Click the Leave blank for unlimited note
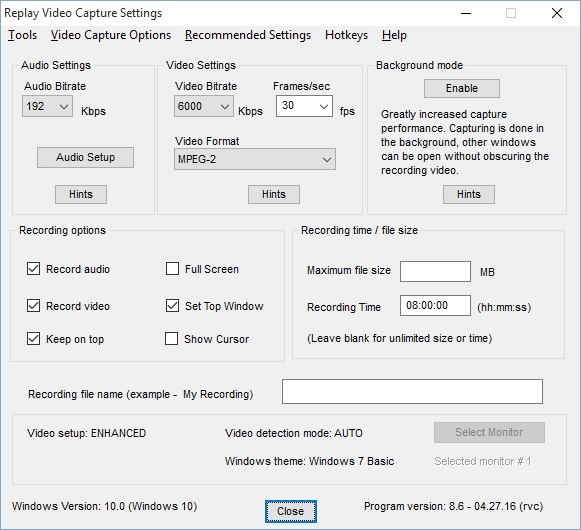The height and width of the screenshot is (530, 581). [x=399, y=338]
